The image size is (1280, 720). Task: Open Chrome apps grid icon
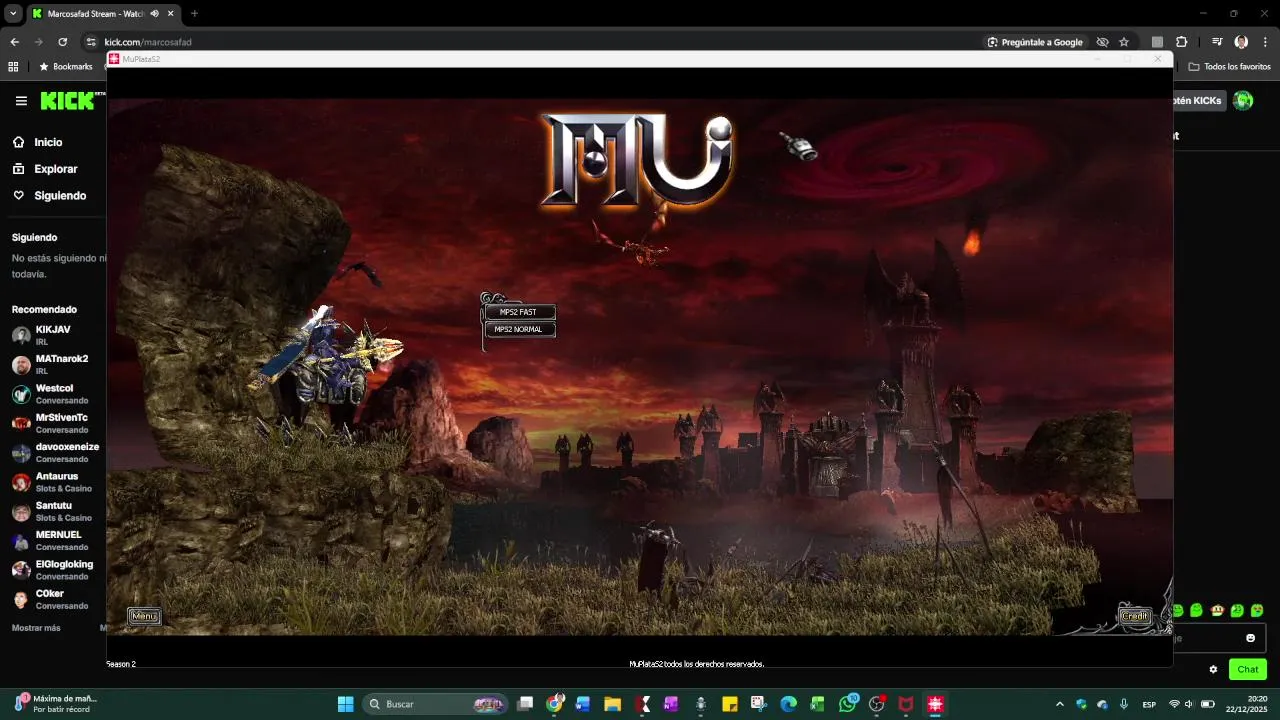[x=13, y=67]
